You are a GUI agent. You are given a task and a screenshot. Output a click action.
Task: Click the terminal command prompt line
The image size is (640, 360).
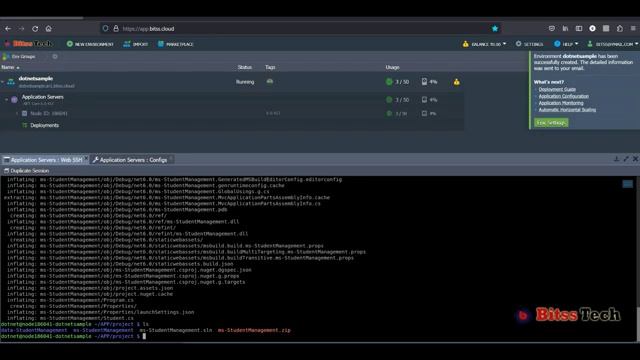pyautogui.click(x=73, y=336)
